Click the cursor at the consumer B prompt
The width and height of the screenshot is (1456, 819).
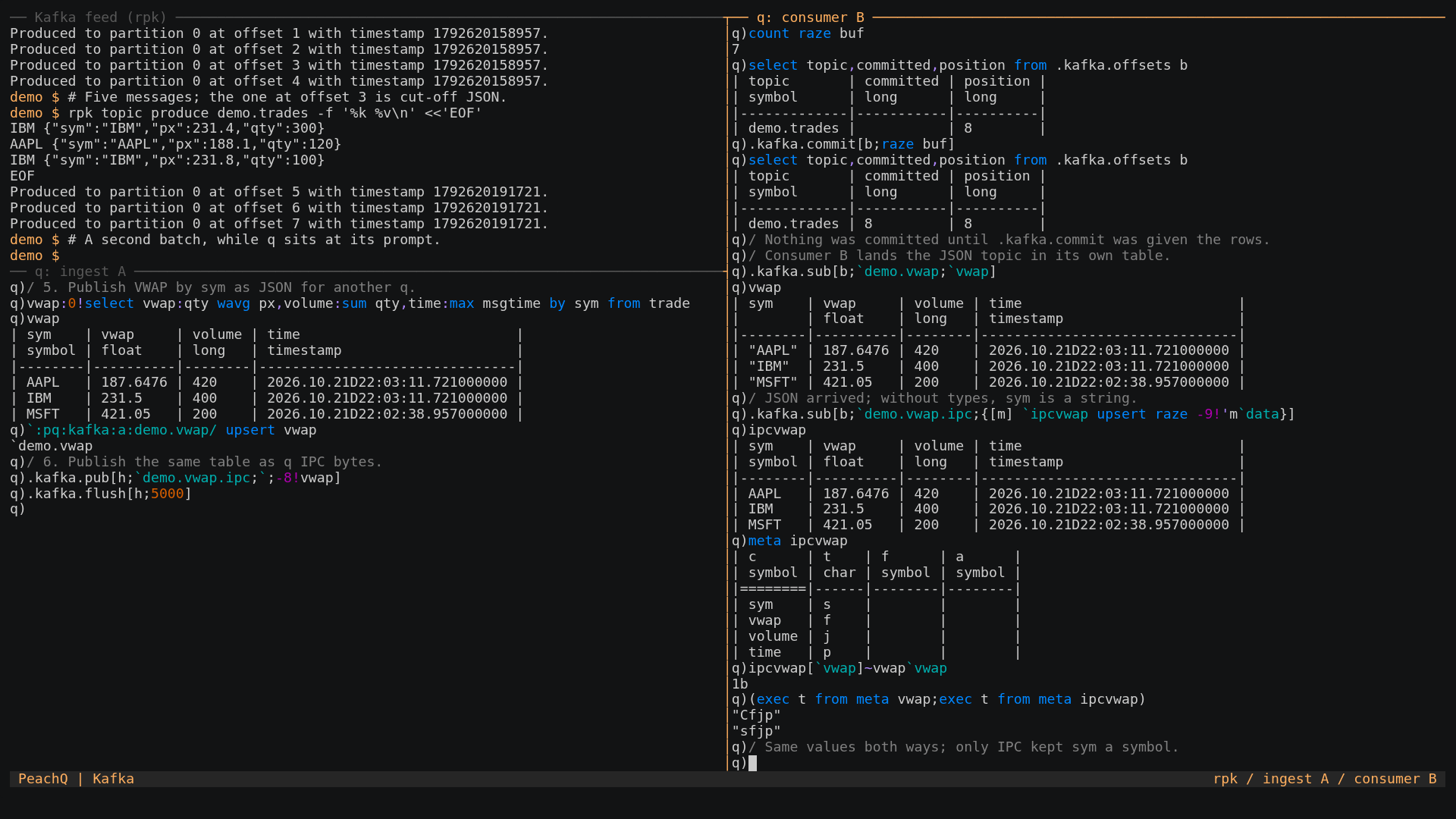point(752,763)
